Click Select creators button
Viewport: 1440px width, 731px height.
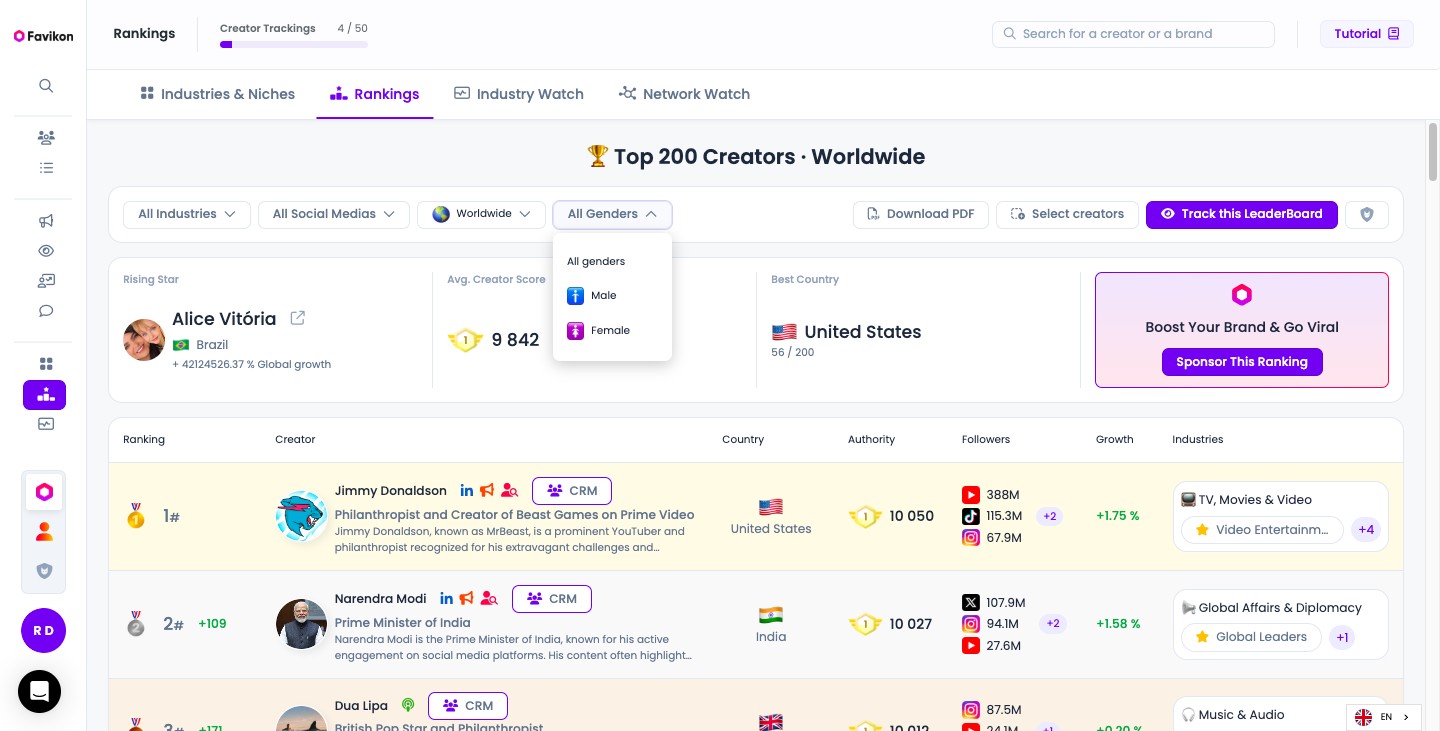coord(1067,214)
